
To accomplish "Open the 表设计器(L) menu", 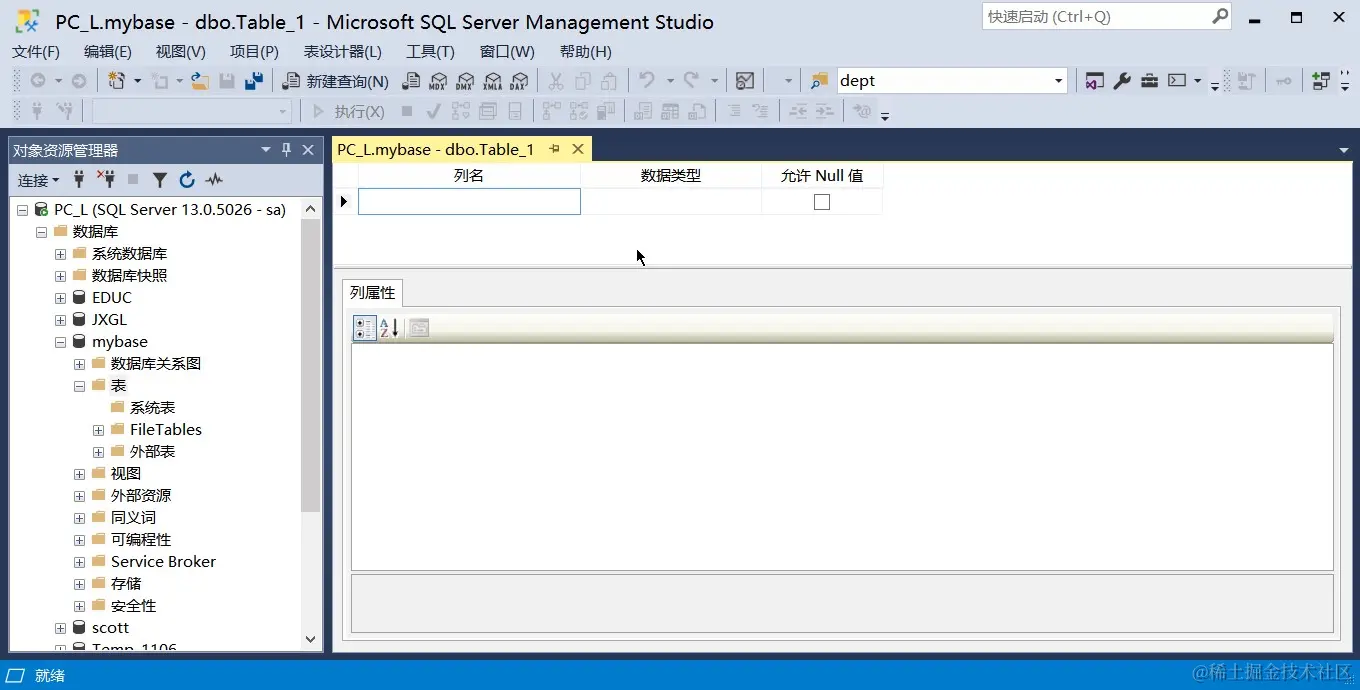I will [x=343, y=52].
